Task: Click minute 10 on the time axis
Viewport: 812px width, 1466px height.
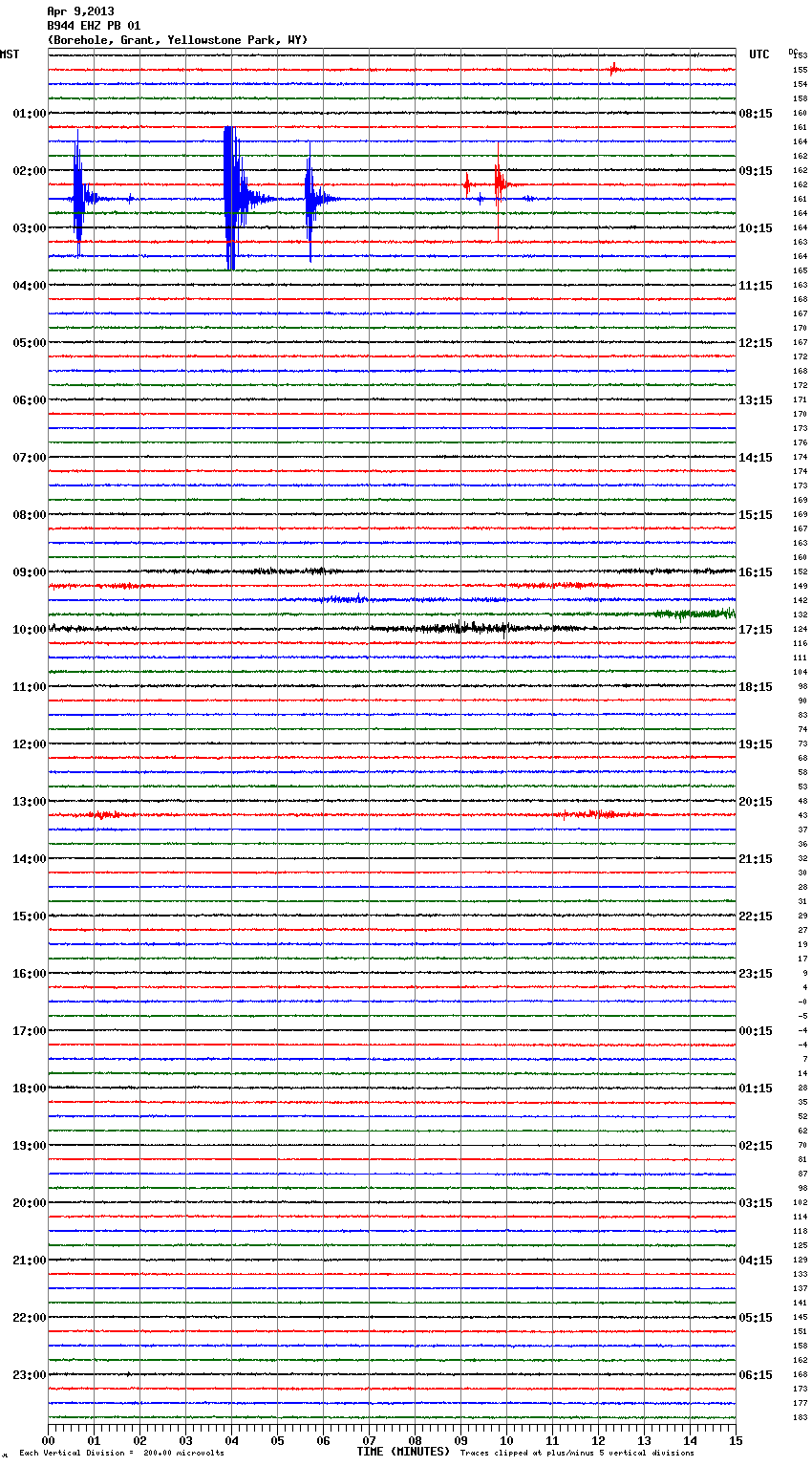Action: pos(506,1440)
